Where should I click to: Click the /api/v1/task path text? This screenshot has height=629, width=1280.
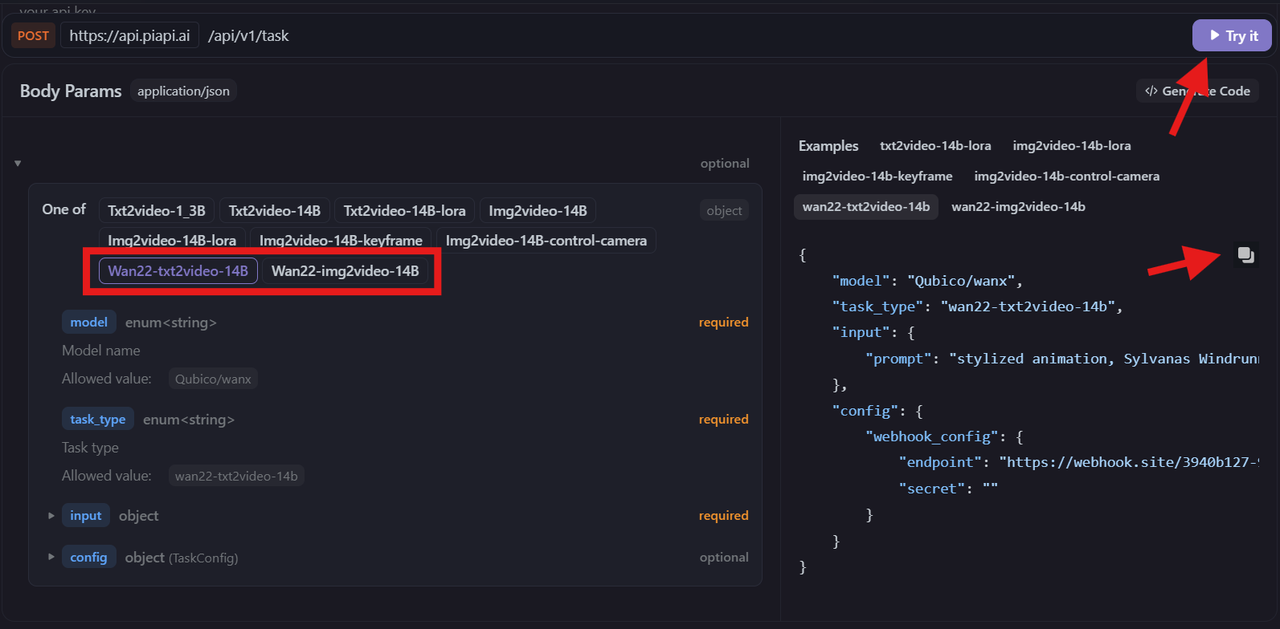tap(248, 36)
